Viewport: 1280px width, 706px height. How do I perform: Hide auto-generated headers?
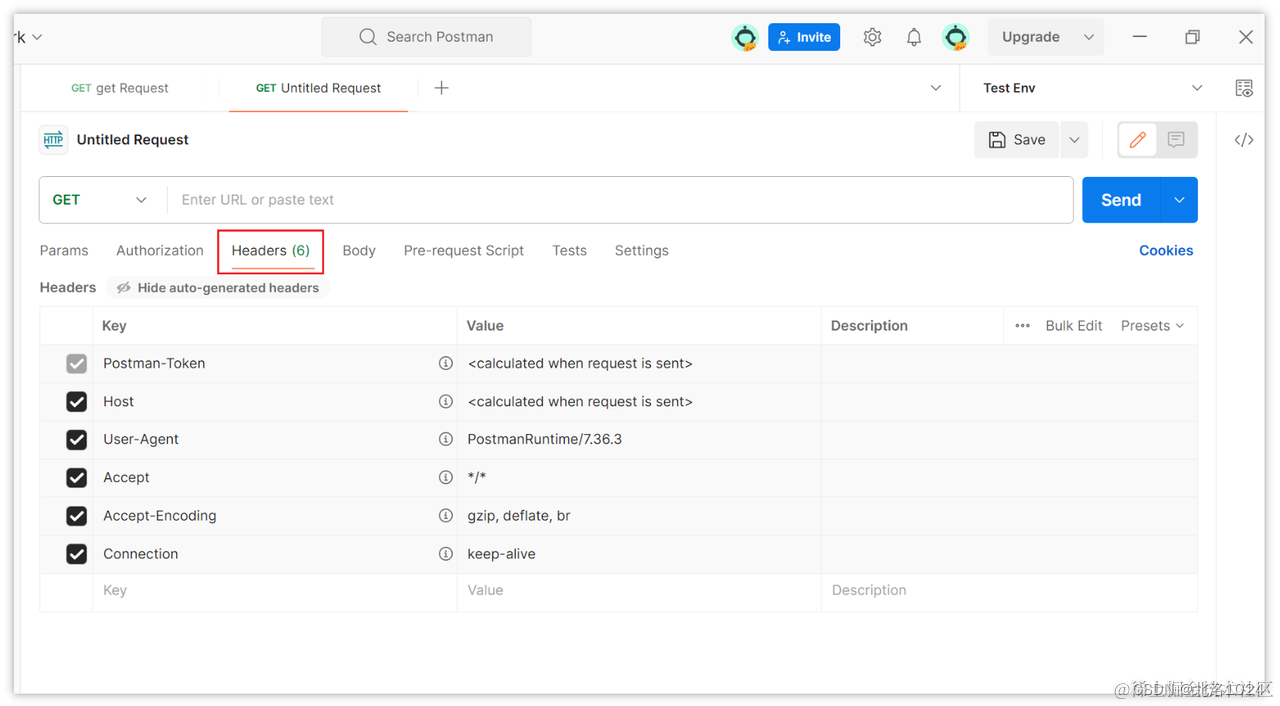tap(218, 288)
